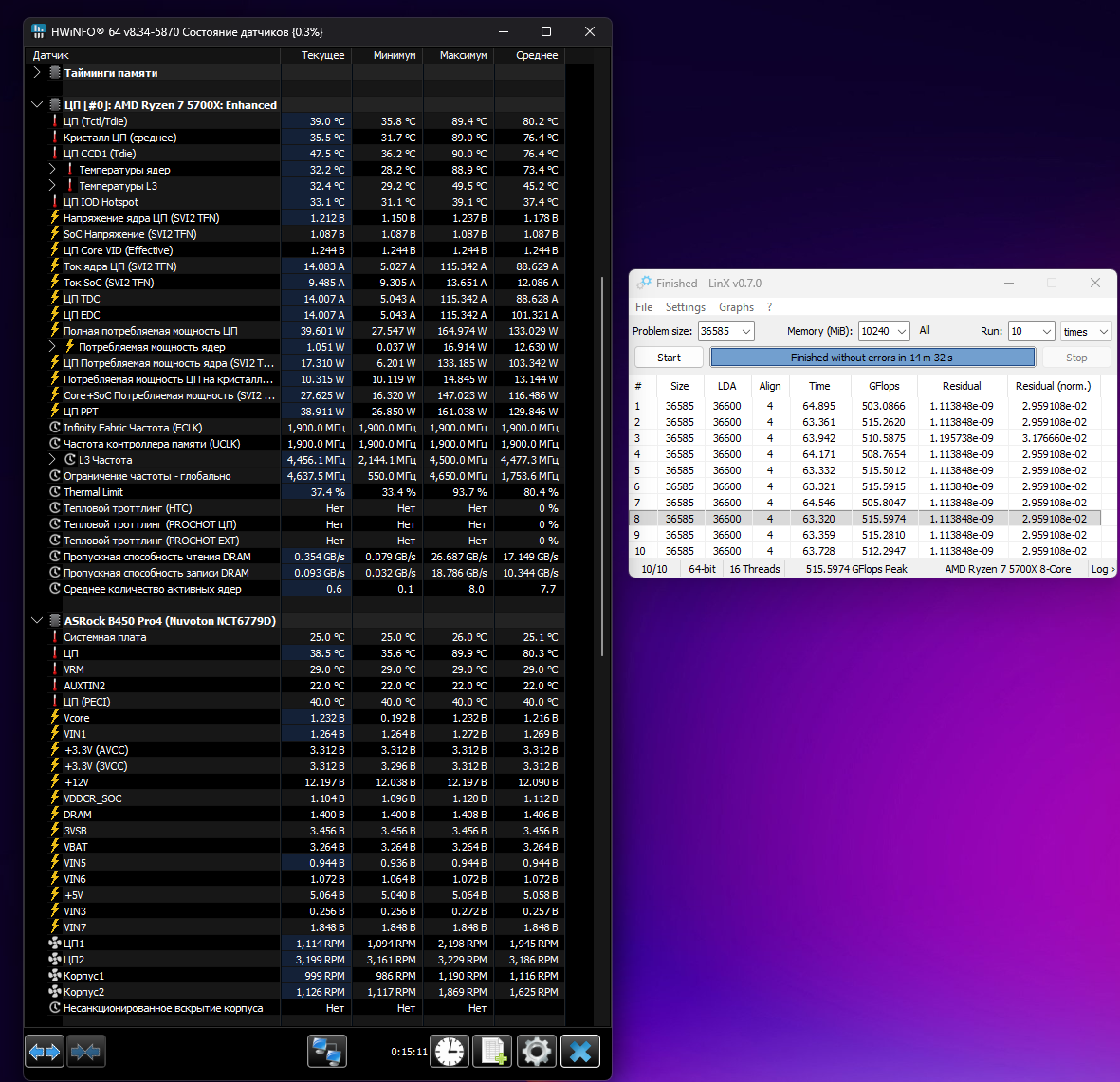The image size is (1120, 1082).
Task: Click the Среднее column header
Action: [x=530, y=55]
